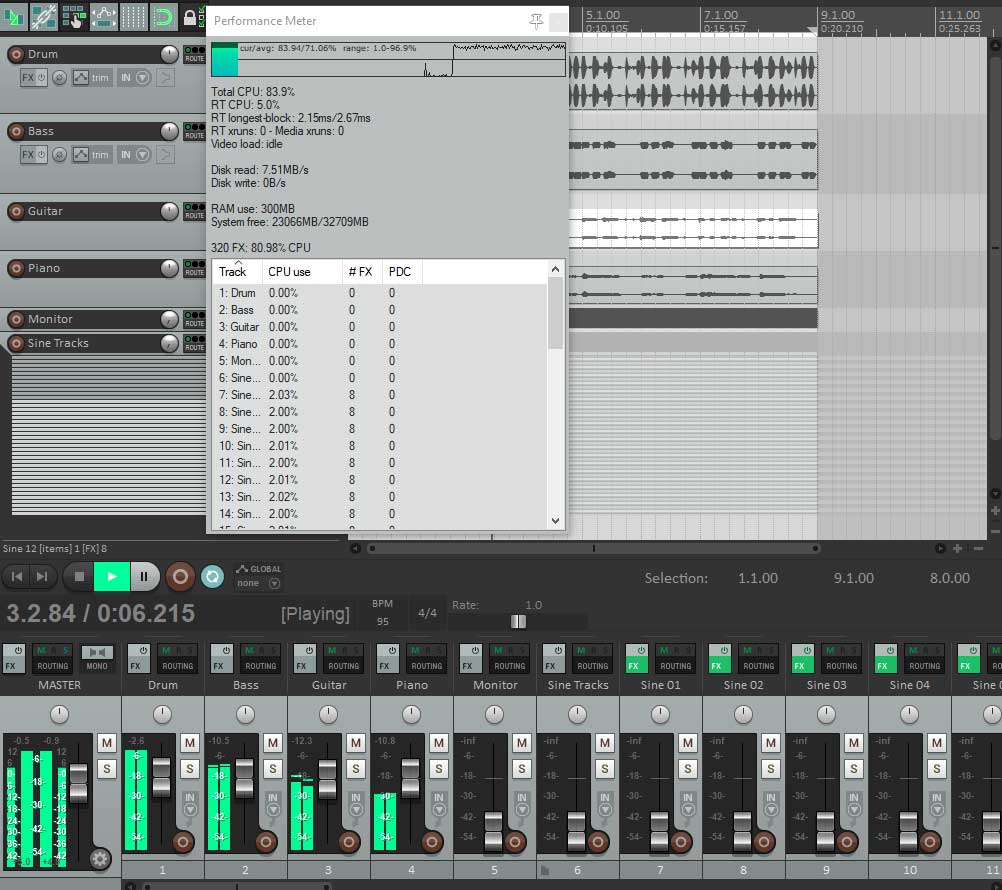
Task: Open master settings gear in mixer
Action: pos(99,858)
